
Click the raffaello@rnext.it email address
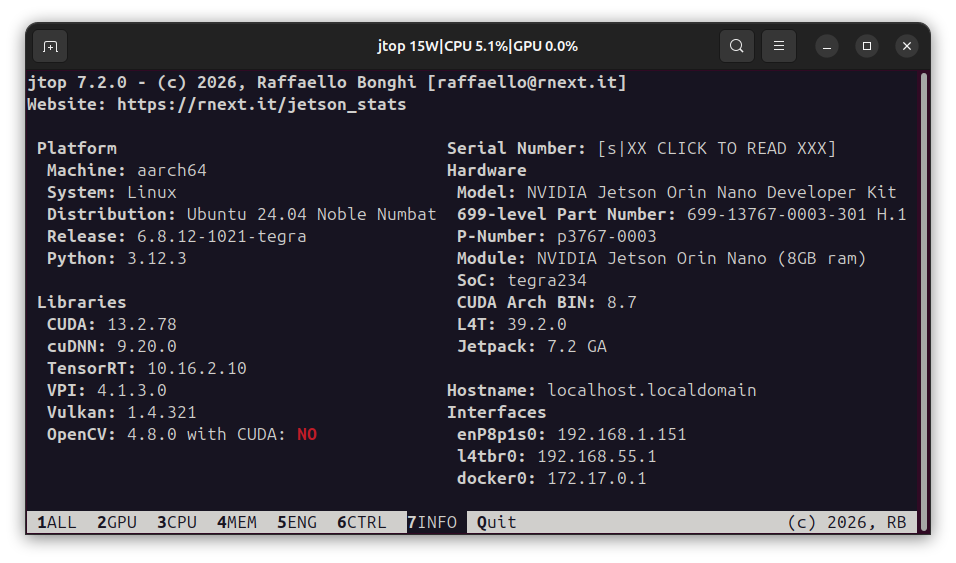527,83
